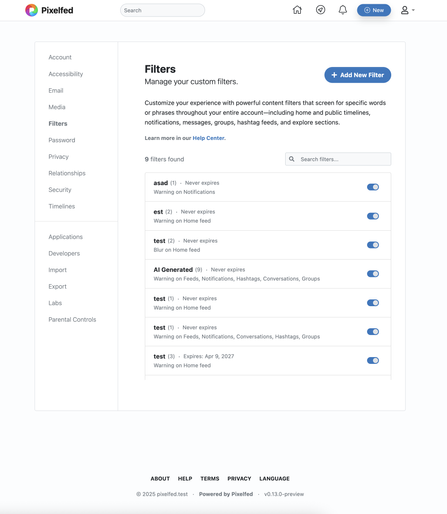Open Privacy settings in sidebar

pyautogui.click(x=58, y=157)
